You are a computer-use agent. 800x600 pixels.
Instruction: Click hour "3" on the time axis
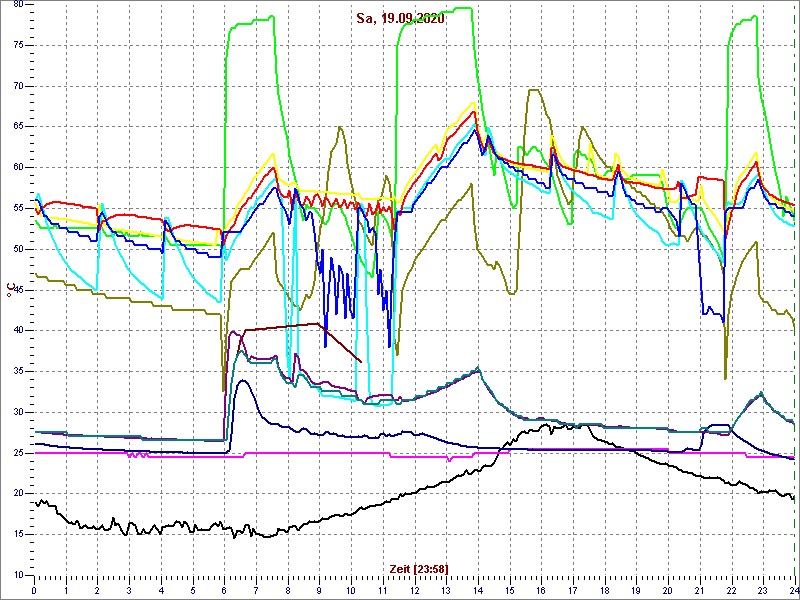pos(130,589)
